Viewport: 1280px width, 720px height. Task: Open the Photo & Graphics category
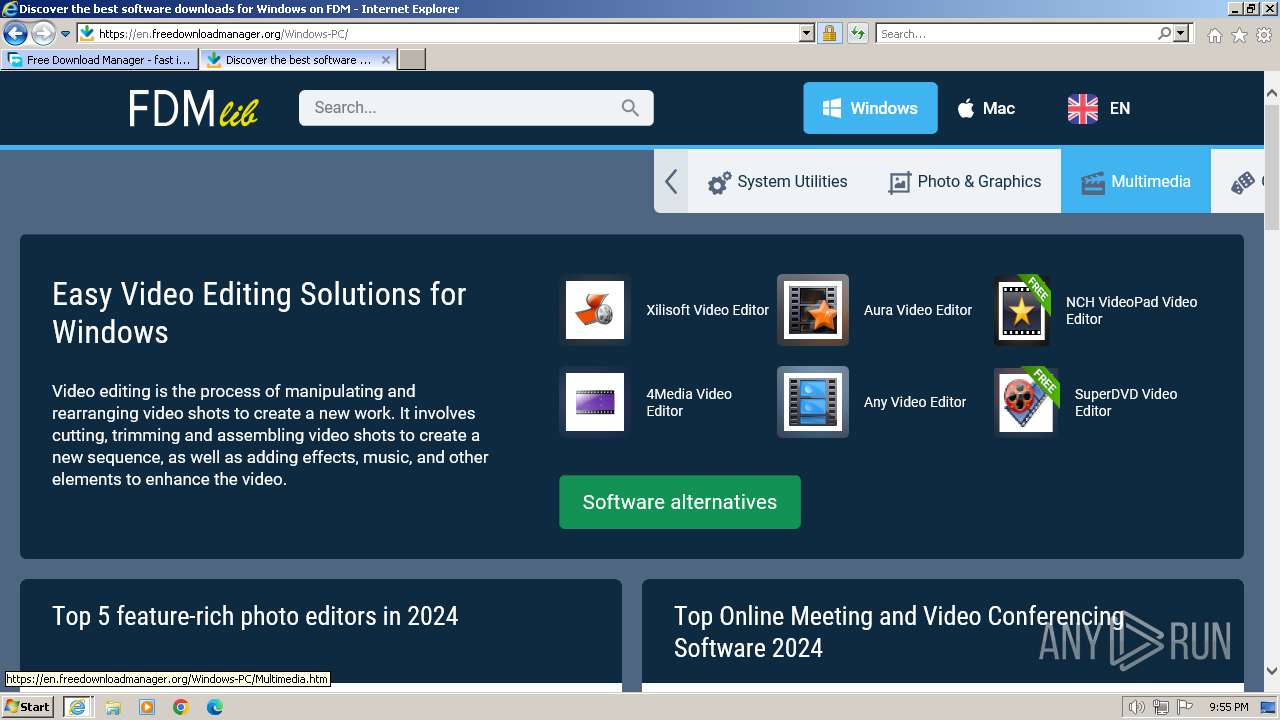click(965, 181)
